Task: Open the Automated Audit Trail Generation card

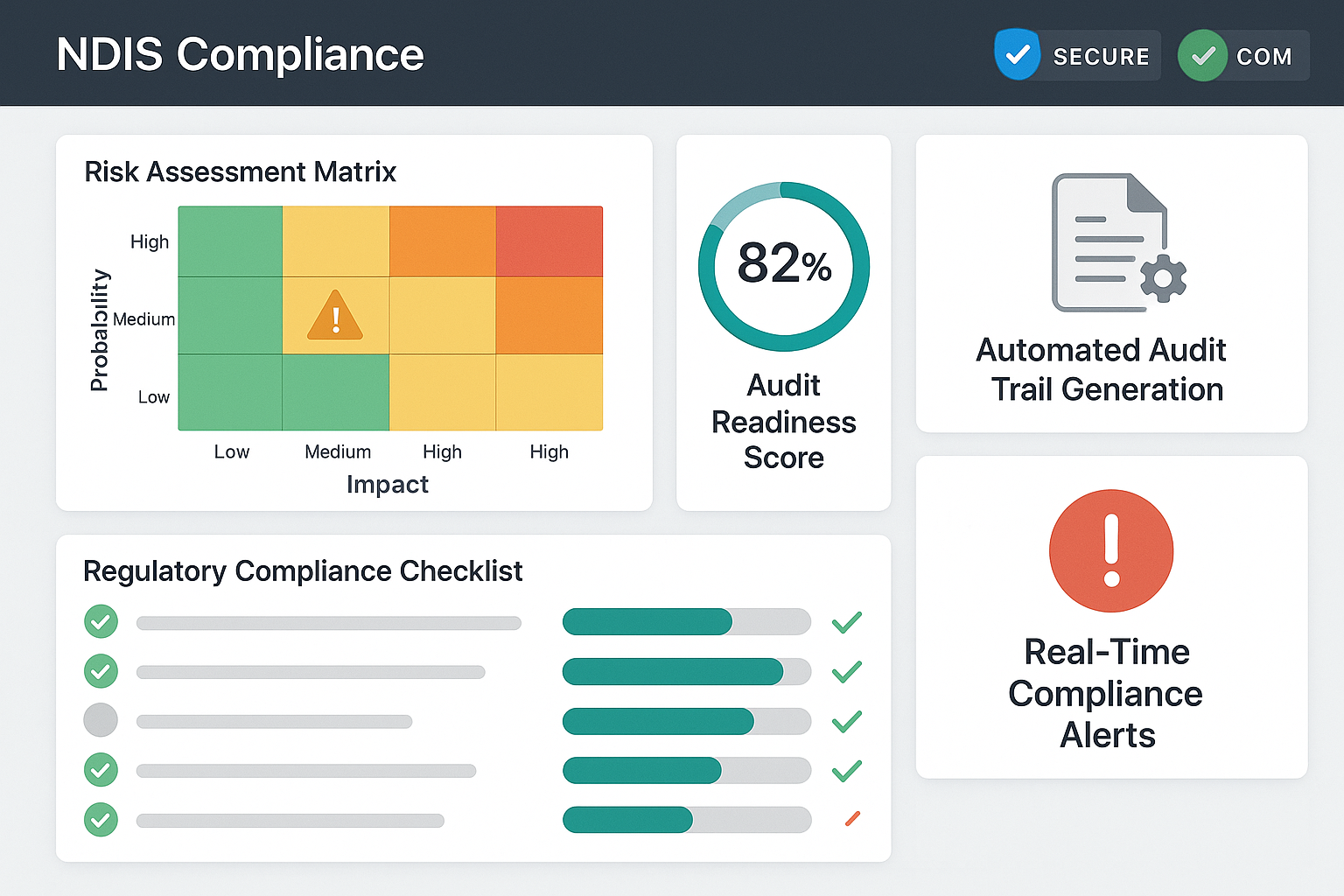Action: coord(1111,283)
